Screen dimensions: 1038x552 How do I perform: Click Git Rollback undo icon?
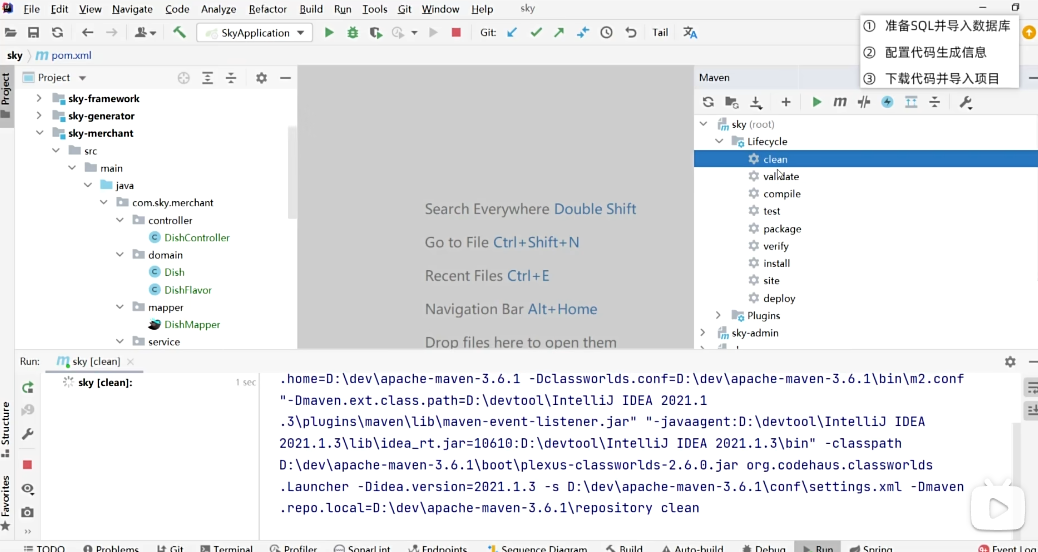[631, 32]
